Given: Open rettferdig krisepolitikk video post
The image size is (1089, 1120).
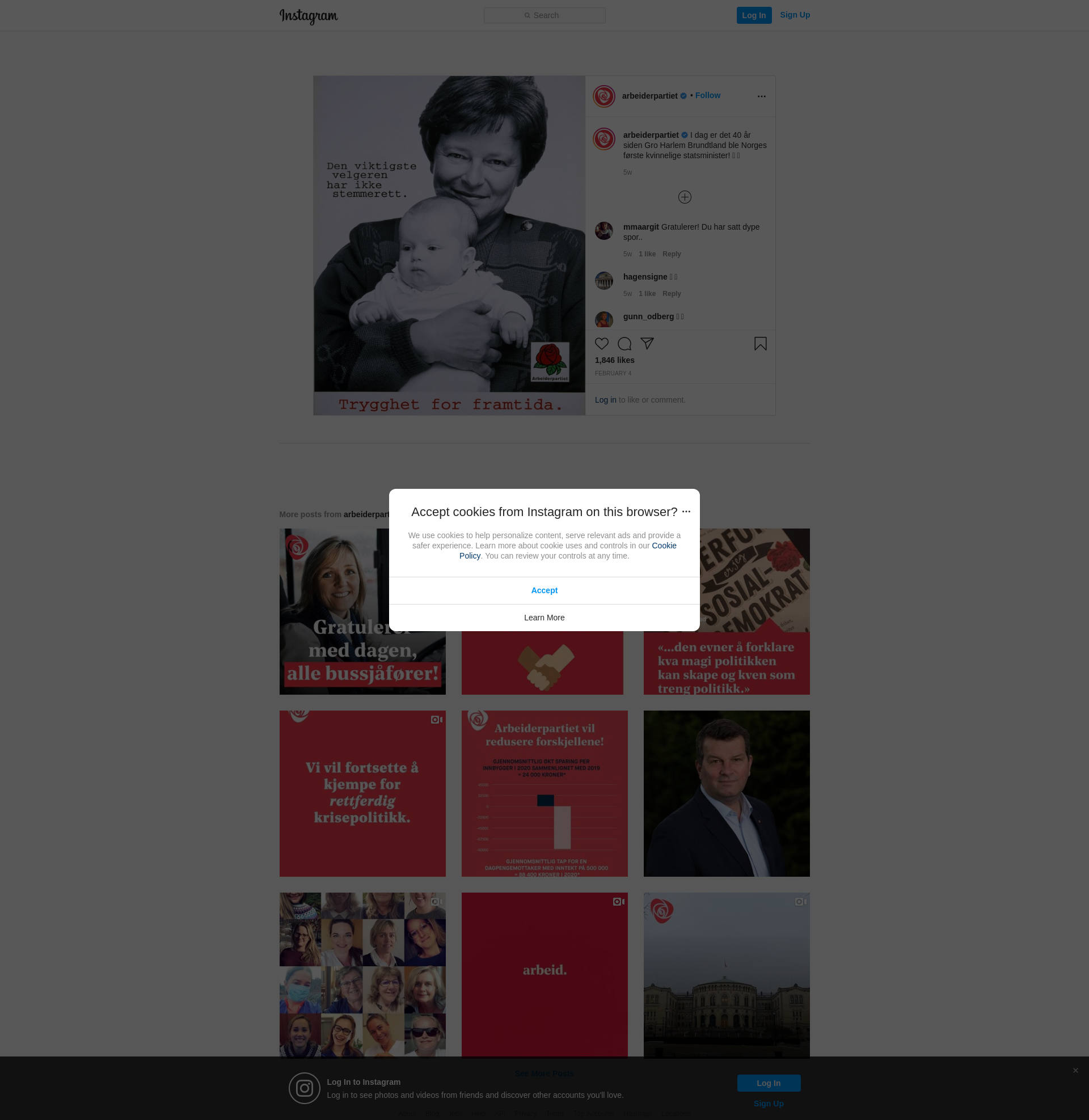Looking at the screenshot, I should coord(362,793).
